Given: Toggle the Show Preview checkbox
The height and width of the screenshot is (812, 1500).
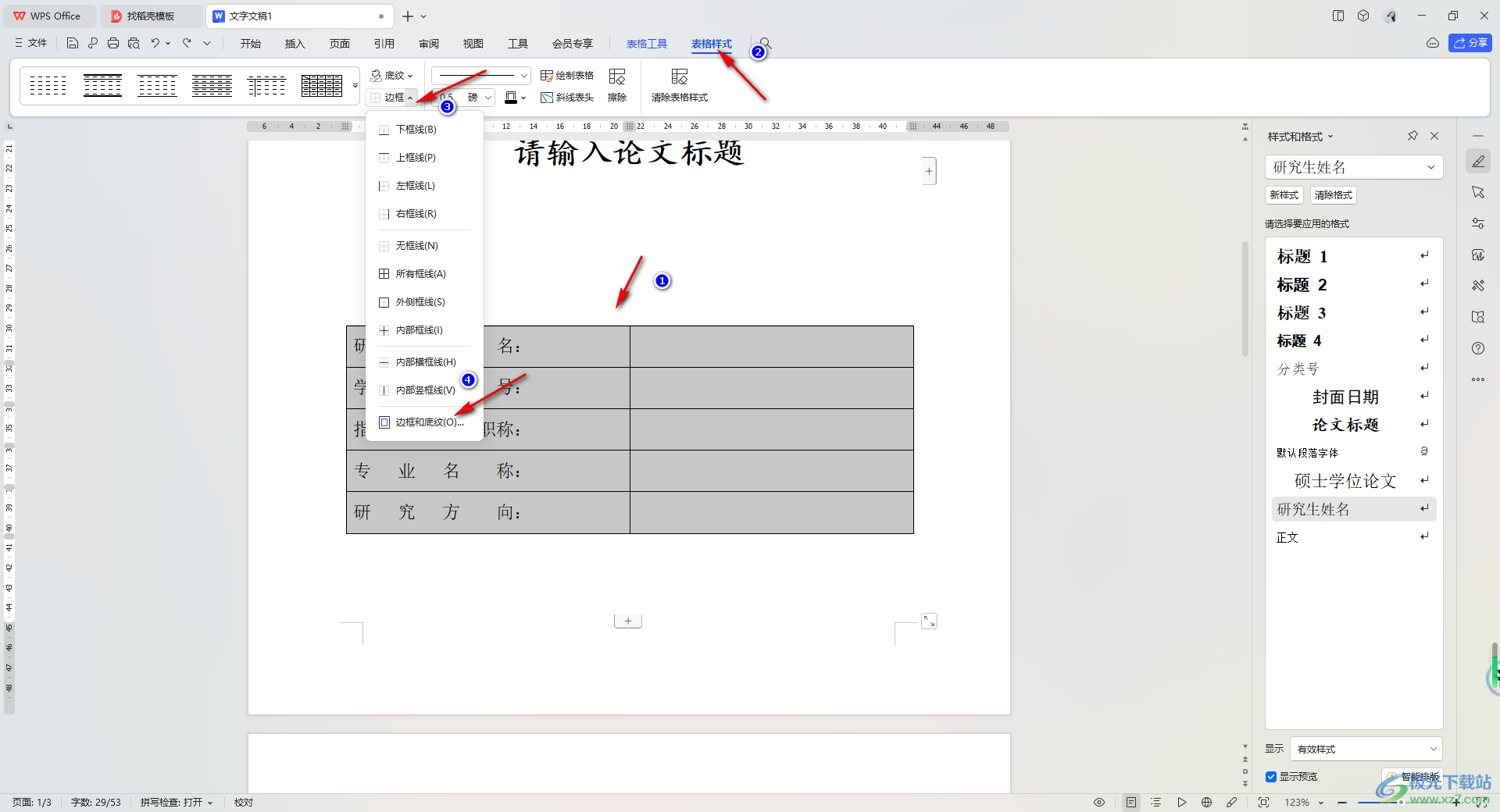Looking at the screenshot, I should pyautogui.click(x=1271, y=777).
